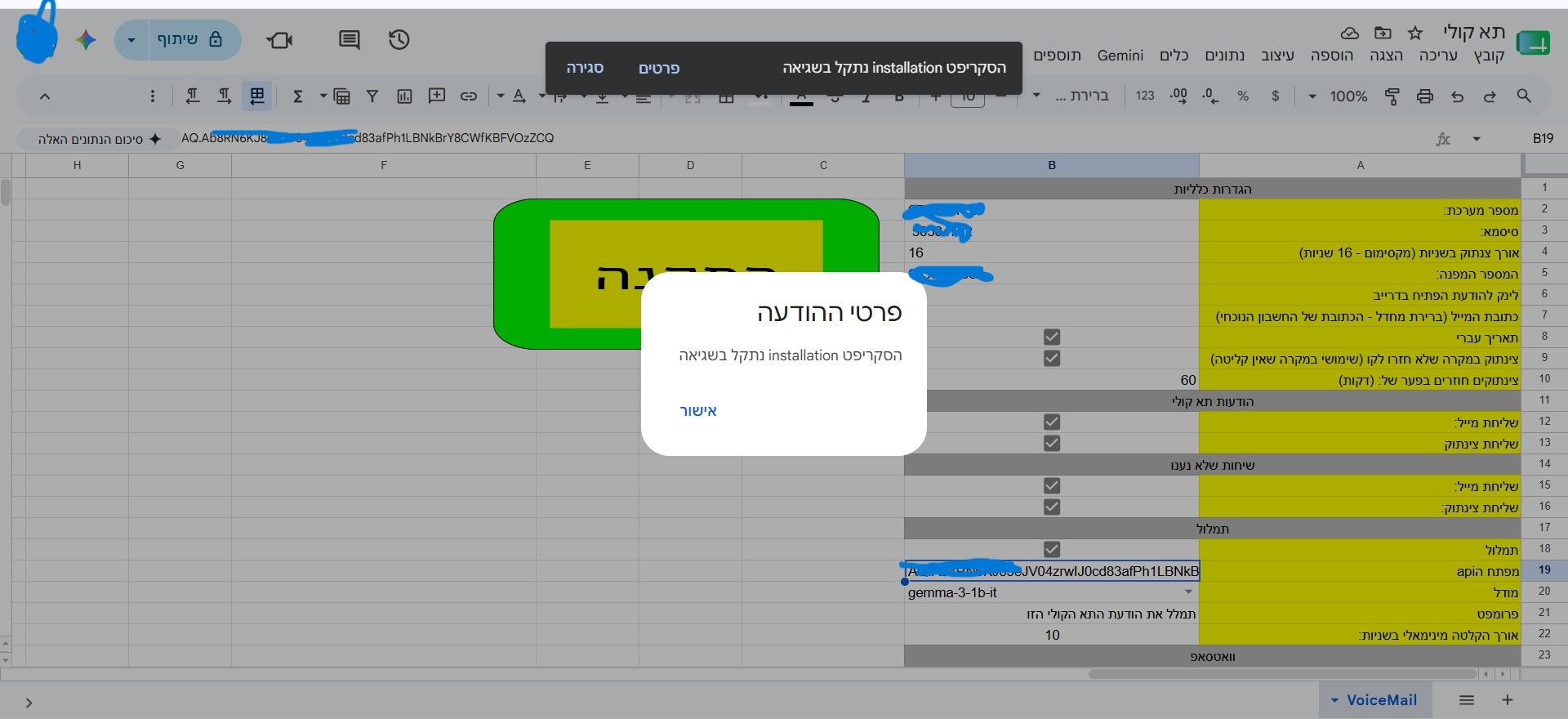The image size is (1568, 719).
Task: Click the text color underline swatch icon
Action: click(802, 96)
